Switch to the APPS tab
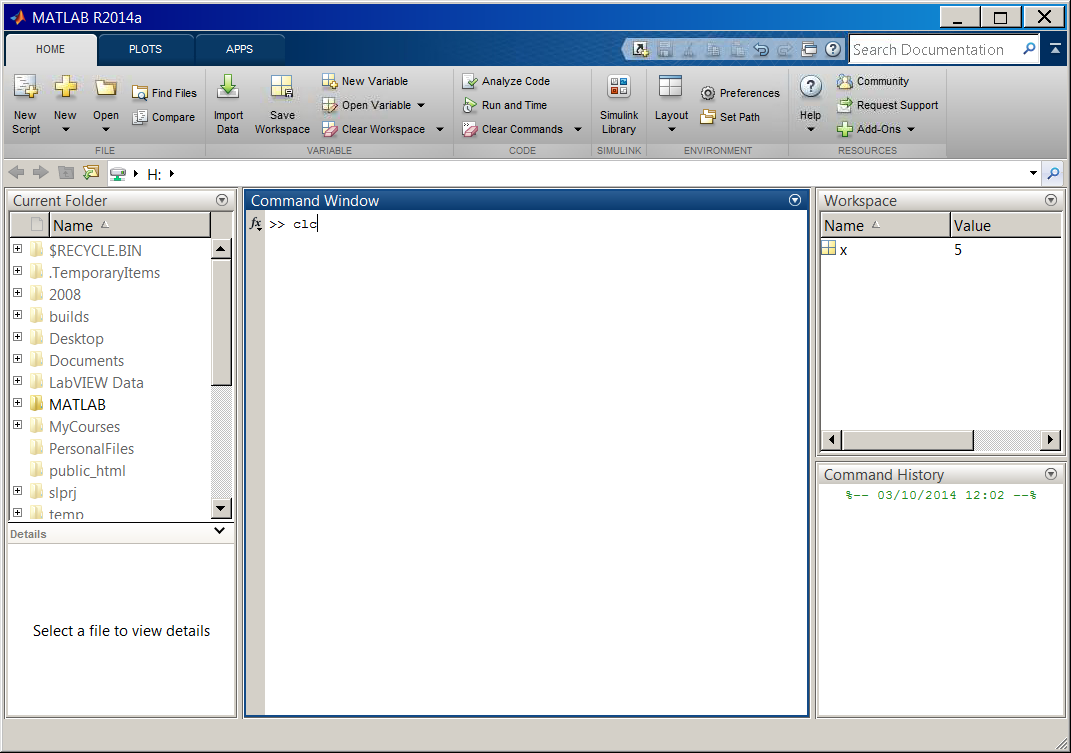Screen dimensions: 1071x753 click(240, 49)
